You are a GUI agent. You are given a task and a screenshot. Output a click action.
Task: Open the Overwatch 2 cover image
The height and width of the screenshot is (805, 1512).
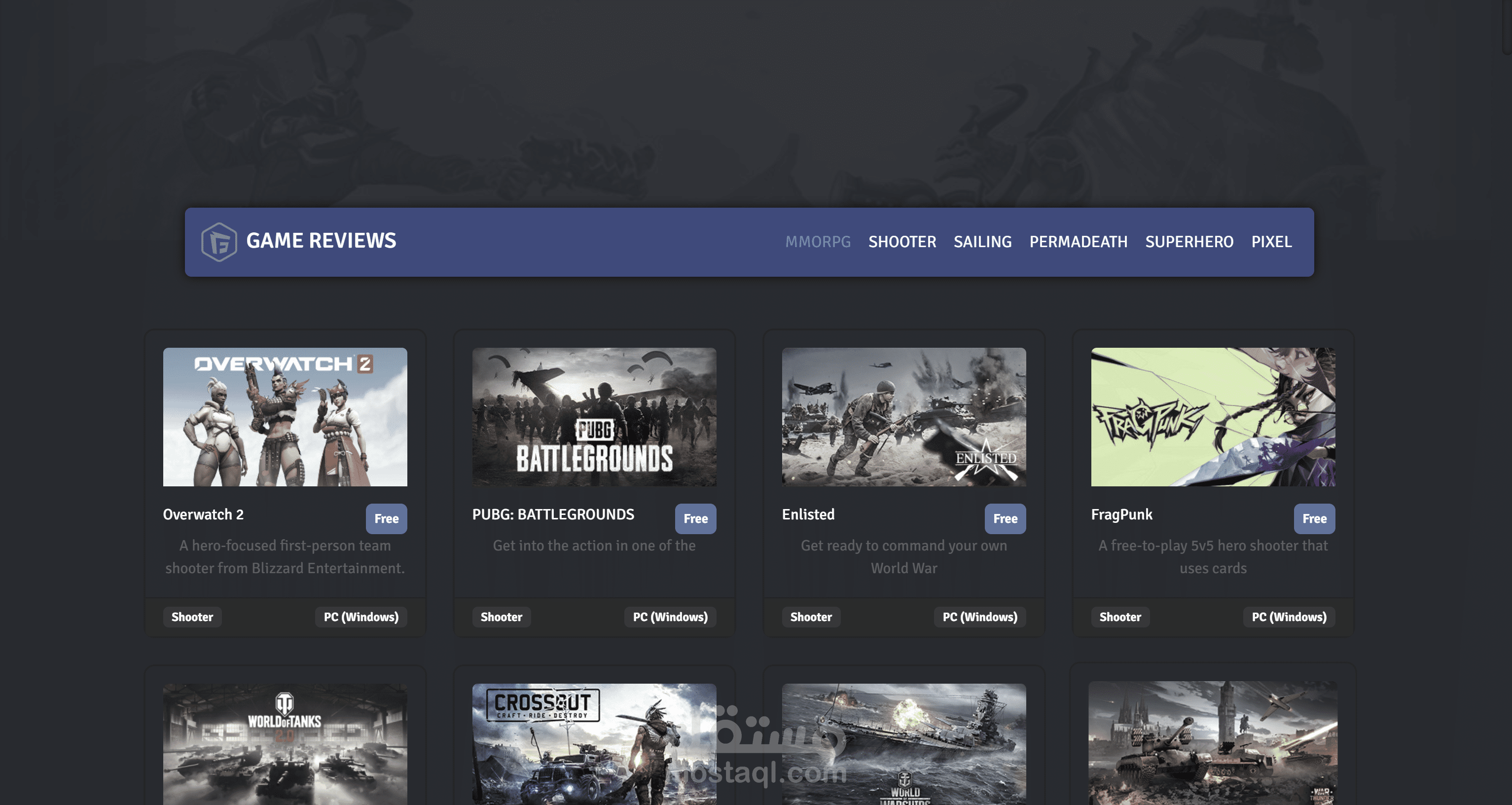[285, 417]
